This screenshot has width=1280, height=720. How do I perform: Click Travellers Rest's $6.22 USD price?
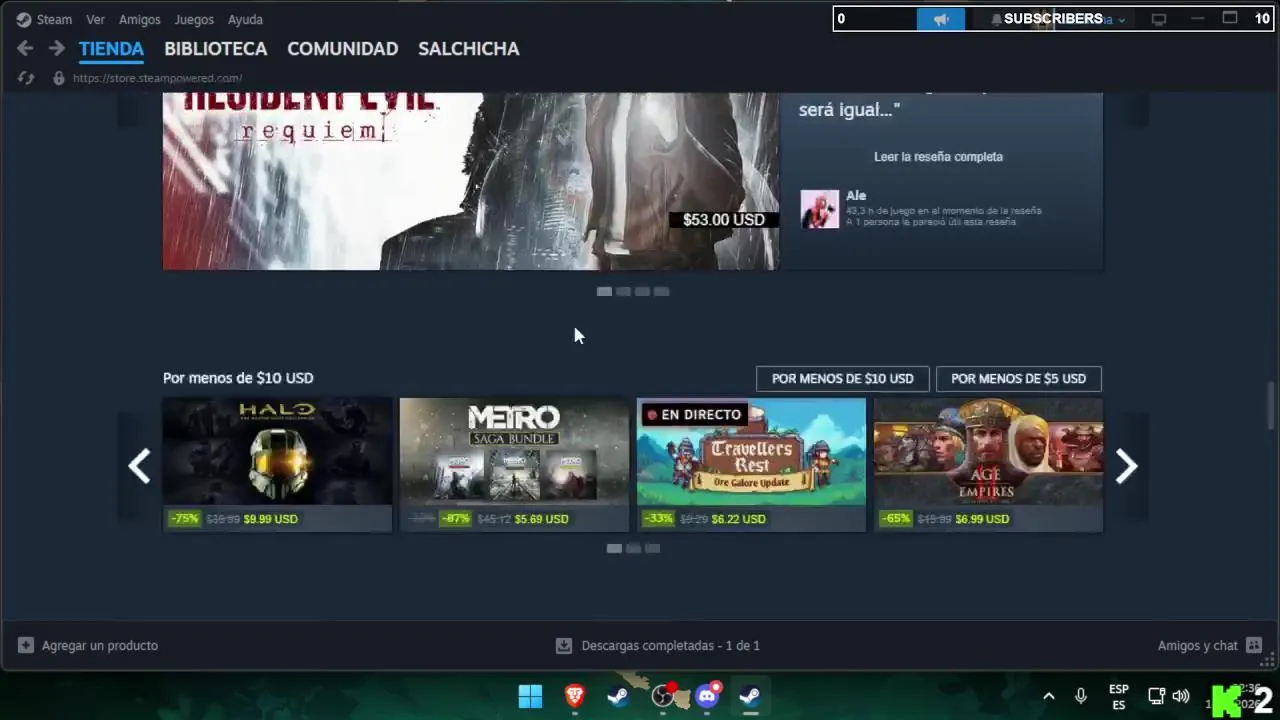click(738, 519)
